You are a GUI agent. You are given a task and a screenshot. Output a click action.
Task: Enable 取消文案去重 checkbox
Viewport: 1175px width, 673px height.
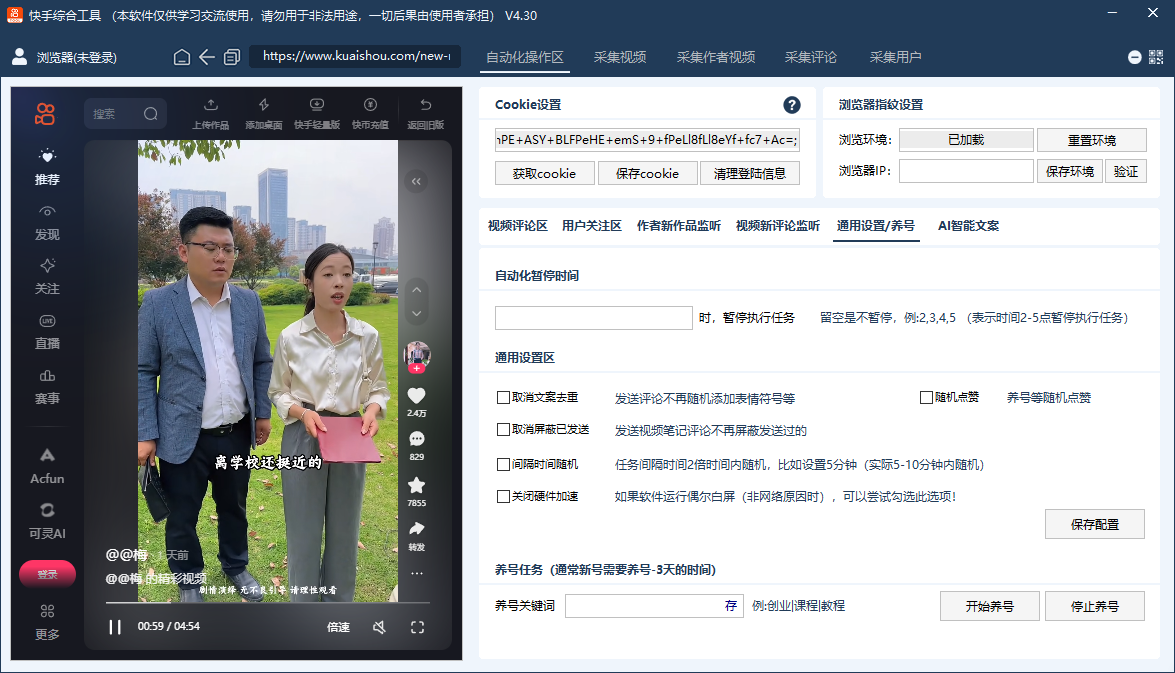point(503,397)
